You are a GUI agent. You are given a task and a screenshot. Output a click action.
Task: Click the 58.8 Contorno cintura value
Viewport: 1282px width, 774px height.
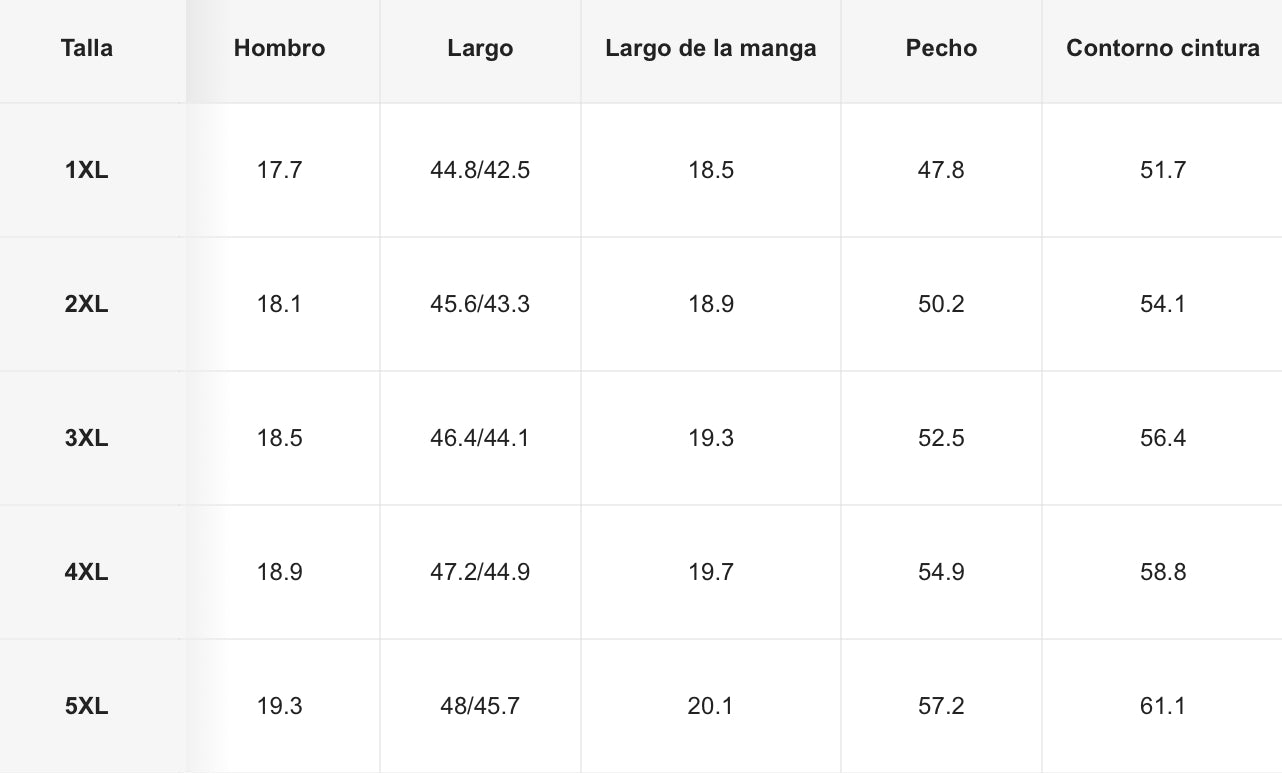1162,572
